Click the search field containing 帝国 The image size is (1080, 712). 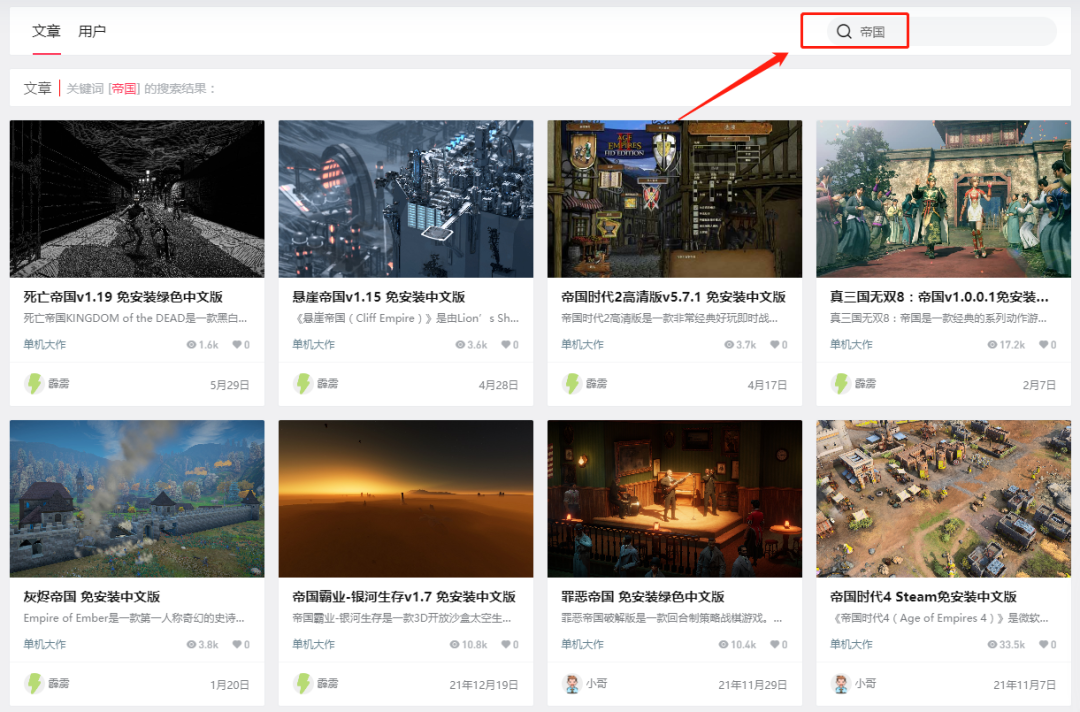tap(942, 31)
